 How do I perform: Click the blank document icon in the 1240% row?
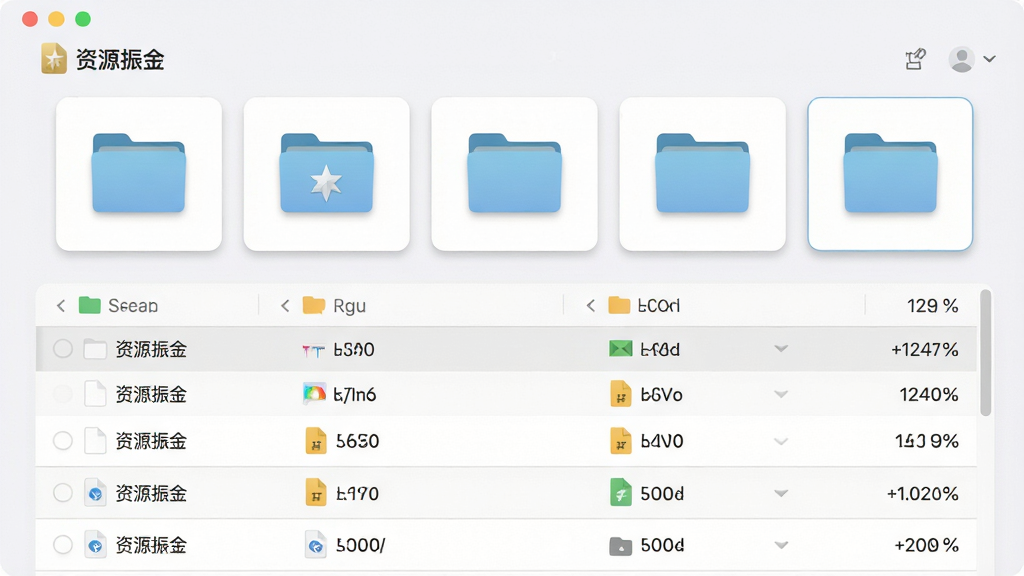[x=95, y=394]
